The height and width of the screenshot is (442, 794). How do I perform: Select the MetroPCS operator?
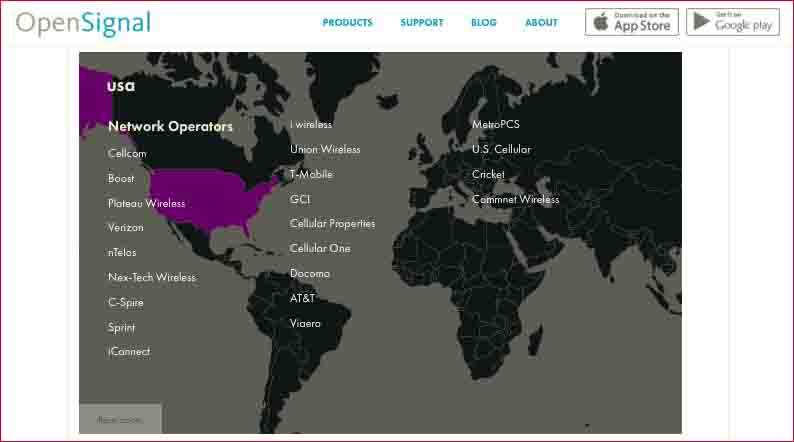click(x=496, y=125)
